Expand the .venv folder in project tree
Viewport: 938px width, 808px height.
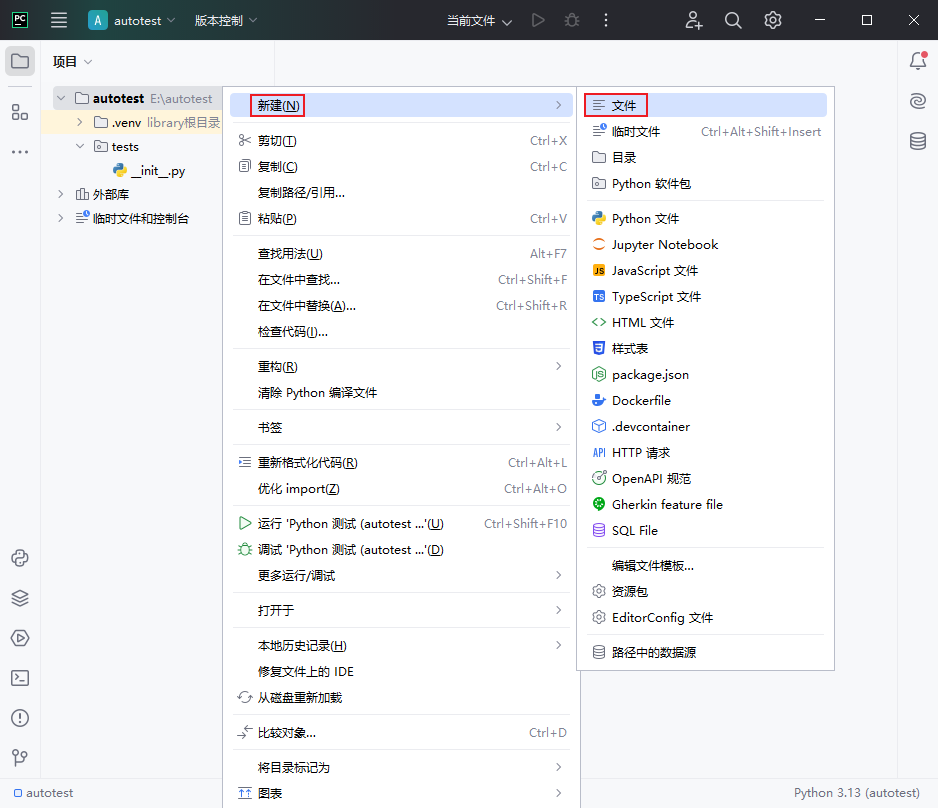point(80,122)
